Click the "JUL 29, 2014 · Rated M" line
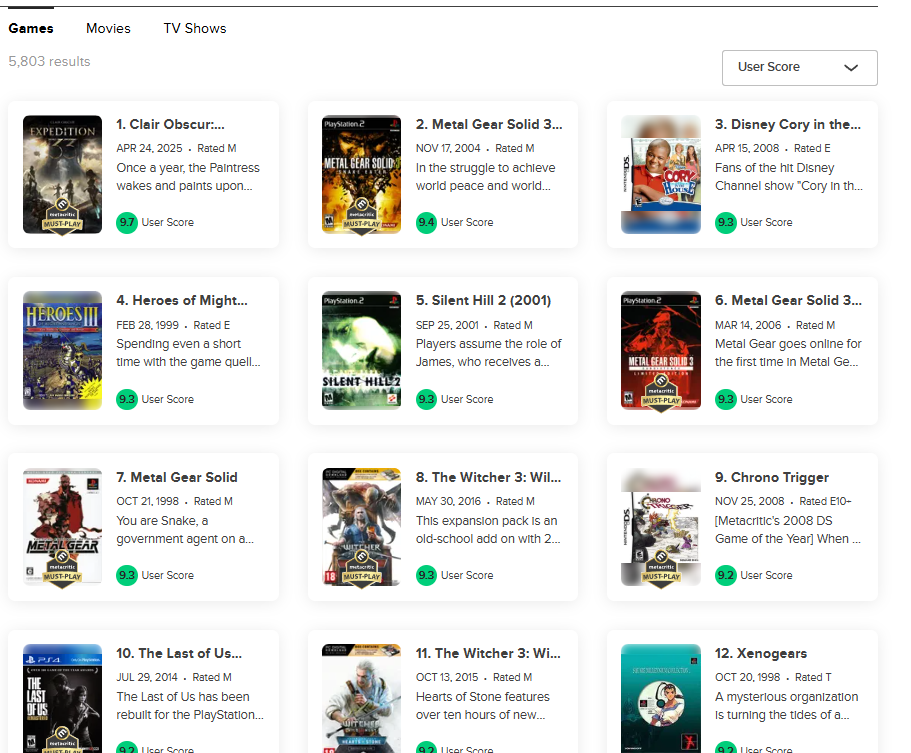 [174, 677]
